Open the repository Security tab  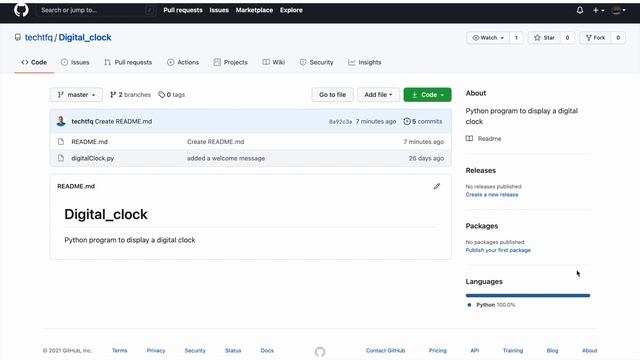tap(316, 62)
